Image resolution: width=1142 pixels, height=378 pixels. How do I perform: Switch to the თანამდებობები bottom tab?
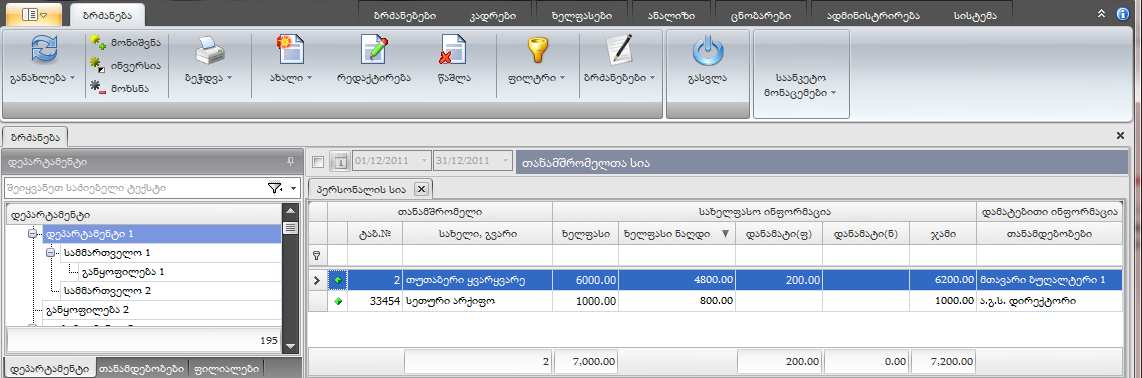point(142,369)
